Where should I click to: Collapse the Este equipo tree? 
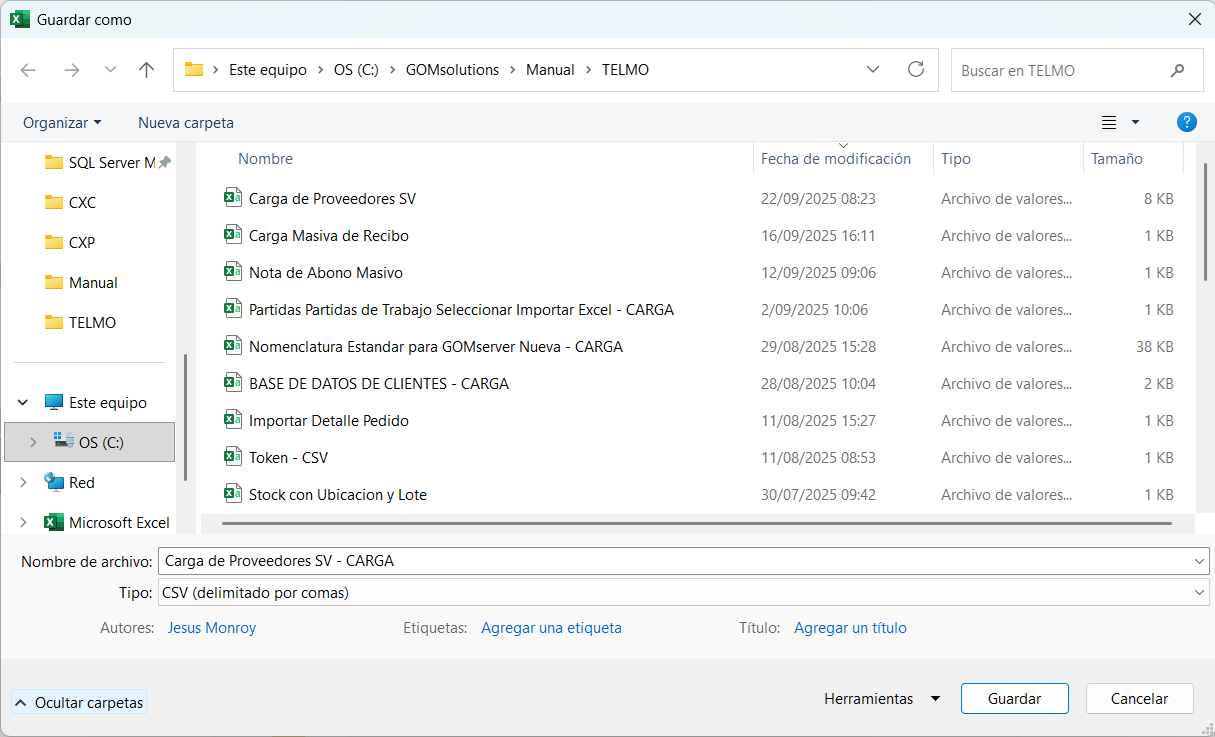22,402
